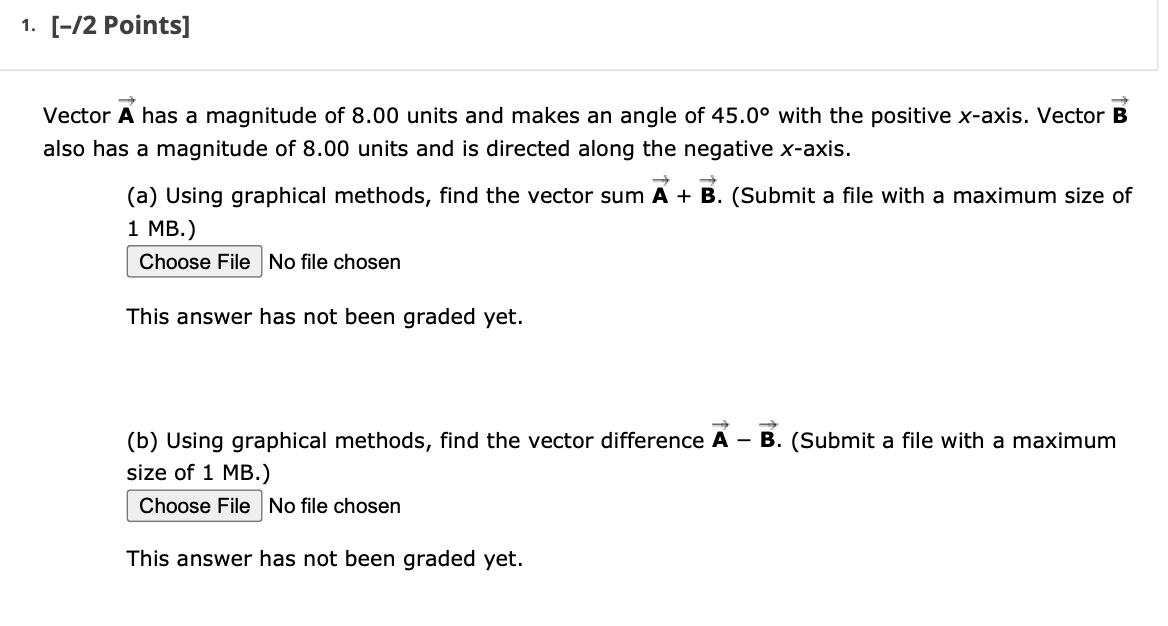Click the "(a)" part label
This screenshot has width=1168, height=626.
point(143,196)
